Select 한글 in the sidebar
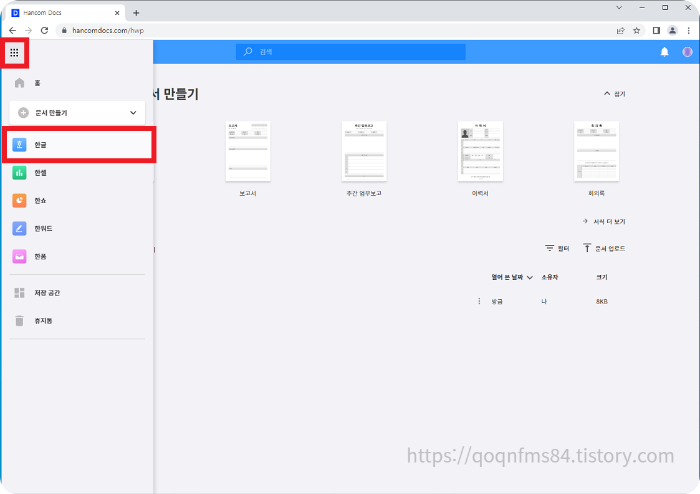This screenshot has height=494, width=700. (x=79, y=145)
